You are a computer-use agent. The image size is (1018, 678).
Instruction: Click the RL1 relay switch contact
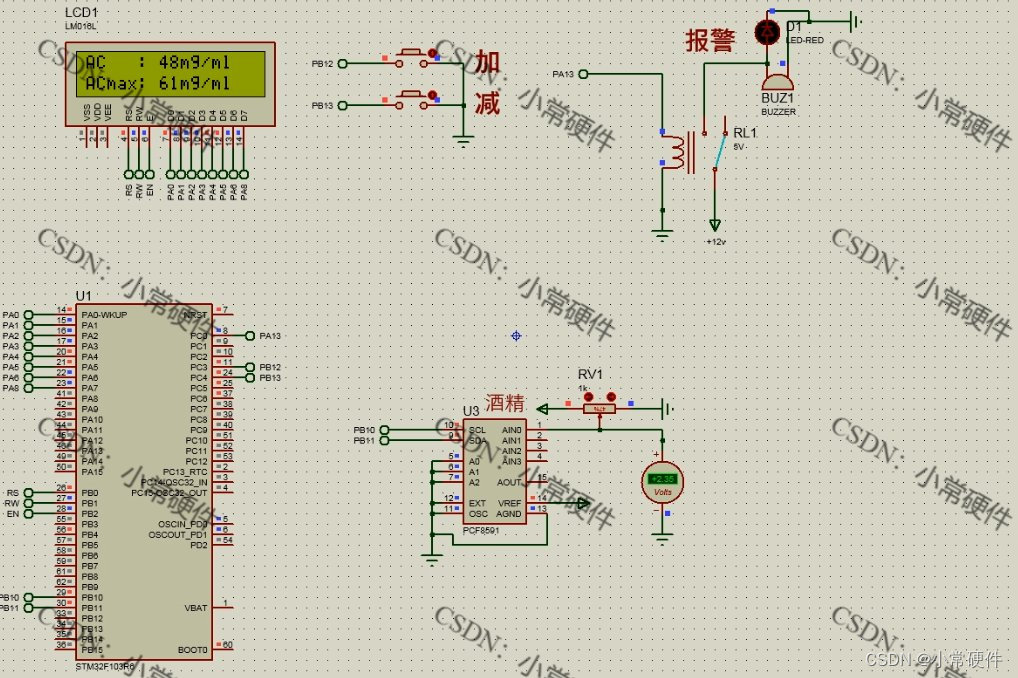tap(719, 151)
